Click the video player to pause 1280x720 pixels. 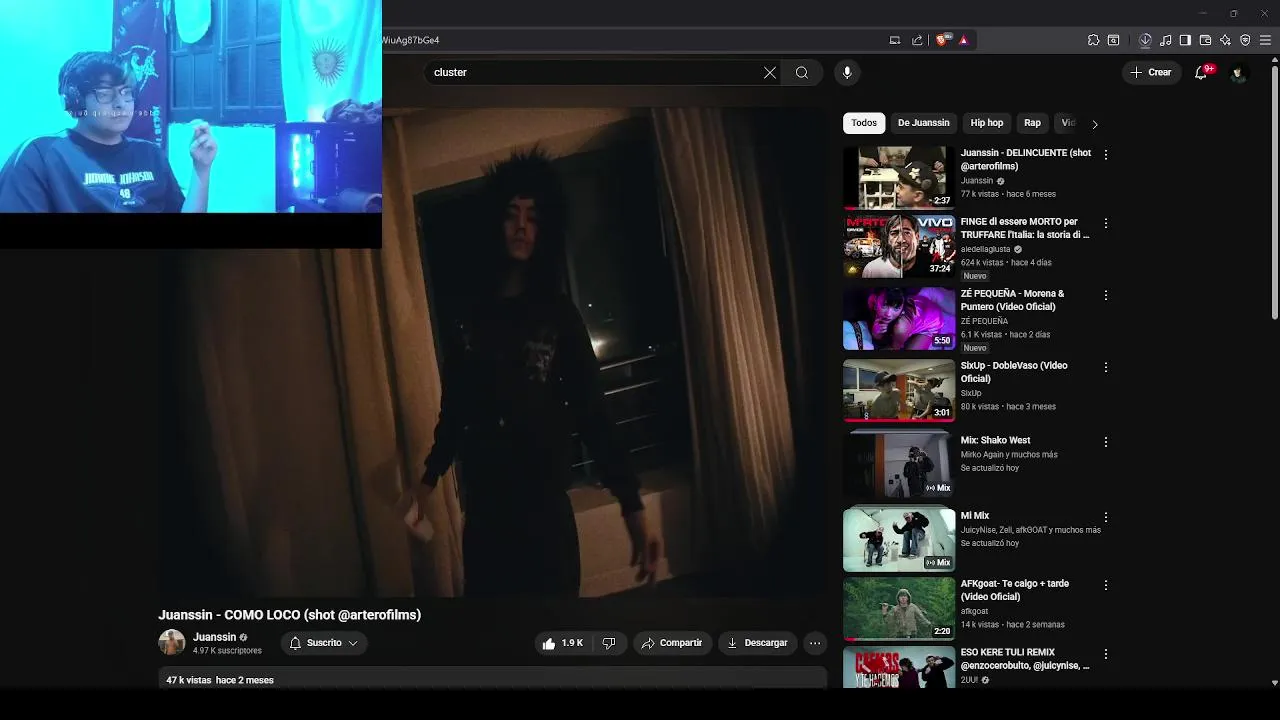pos(492,353)
